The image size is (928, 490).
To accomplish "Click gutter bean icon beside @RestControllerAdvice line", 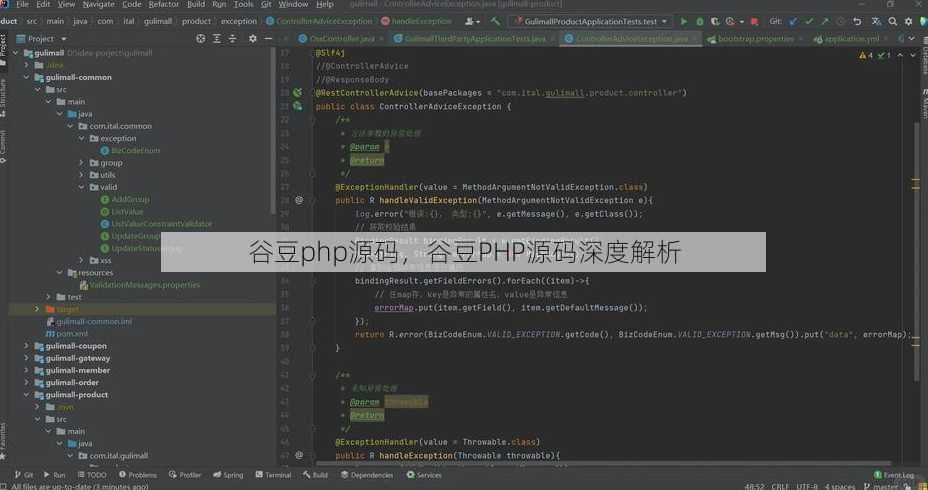I will pyautogui.click(x=297, y=93).
